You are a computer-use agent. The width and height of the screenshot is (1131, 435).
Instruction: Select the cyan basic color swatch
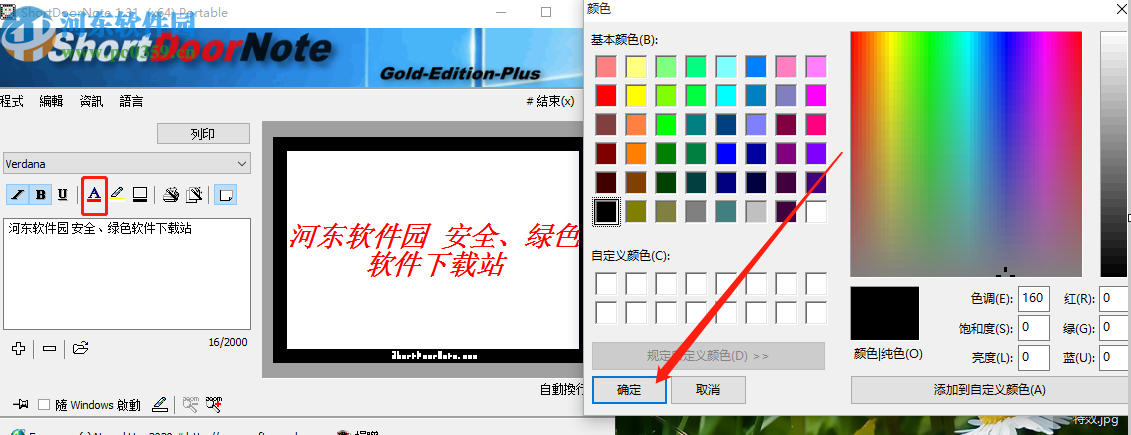(x=726, y=95)
